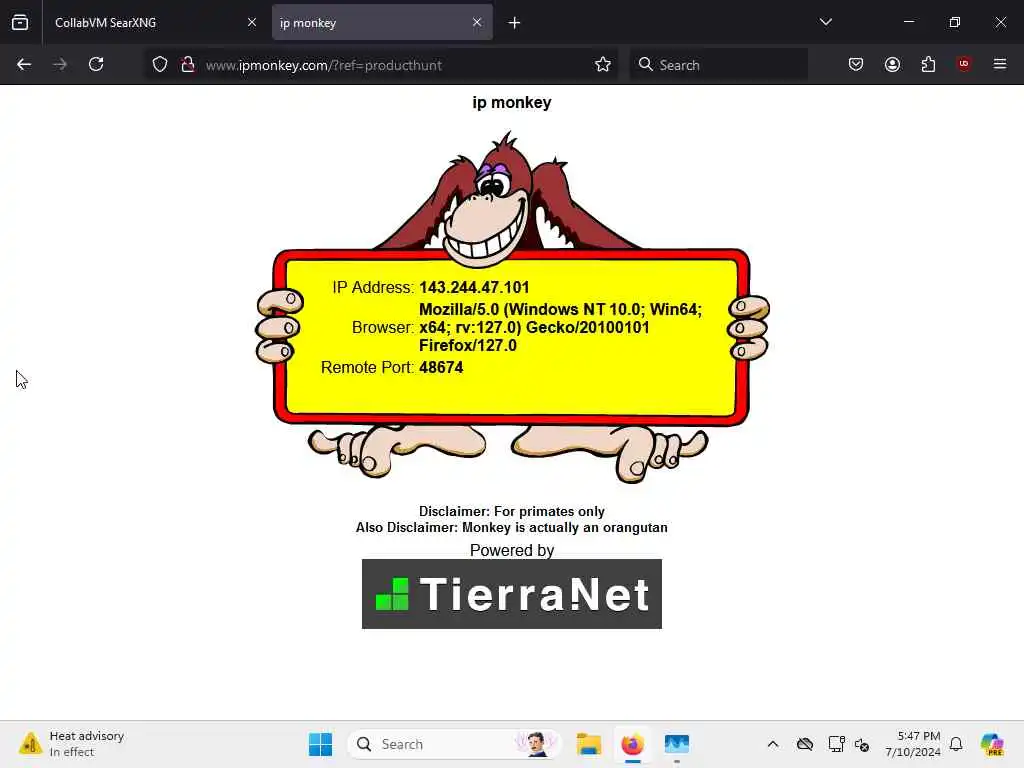Click the browser Search box
This screenshot has width=1024, height=768.
click(x=719, y=65)
